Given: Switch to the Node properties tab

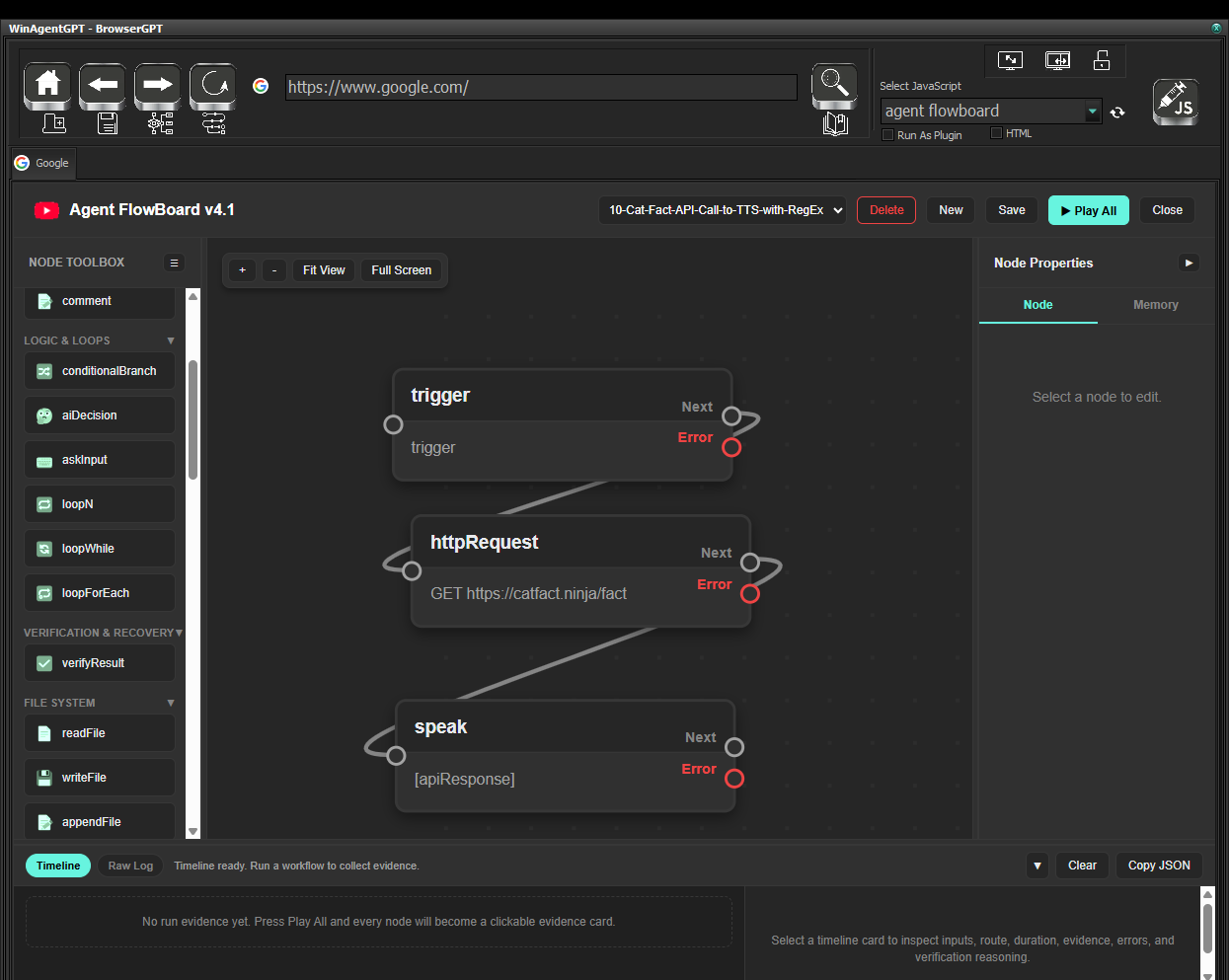Looking at the screenshot, I should pyautogui.click(x=1037, y=305).
